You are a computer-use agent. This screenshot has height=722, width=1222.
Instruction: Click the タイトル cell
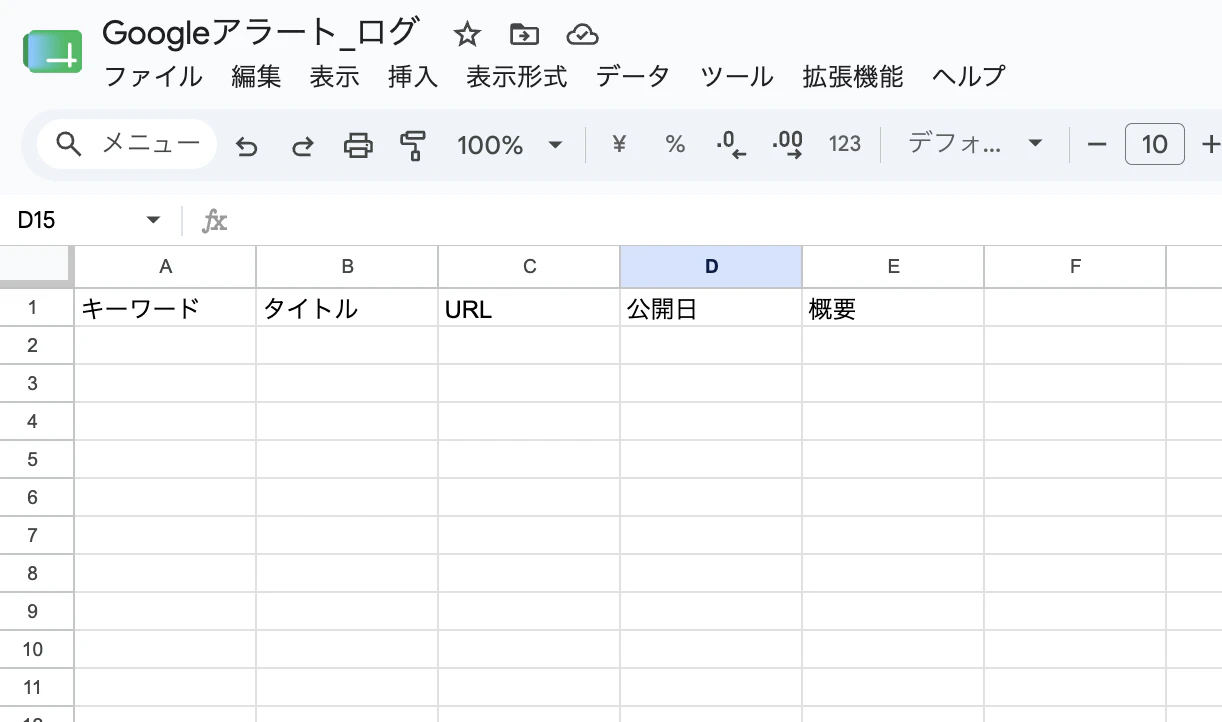click(347, 308)
